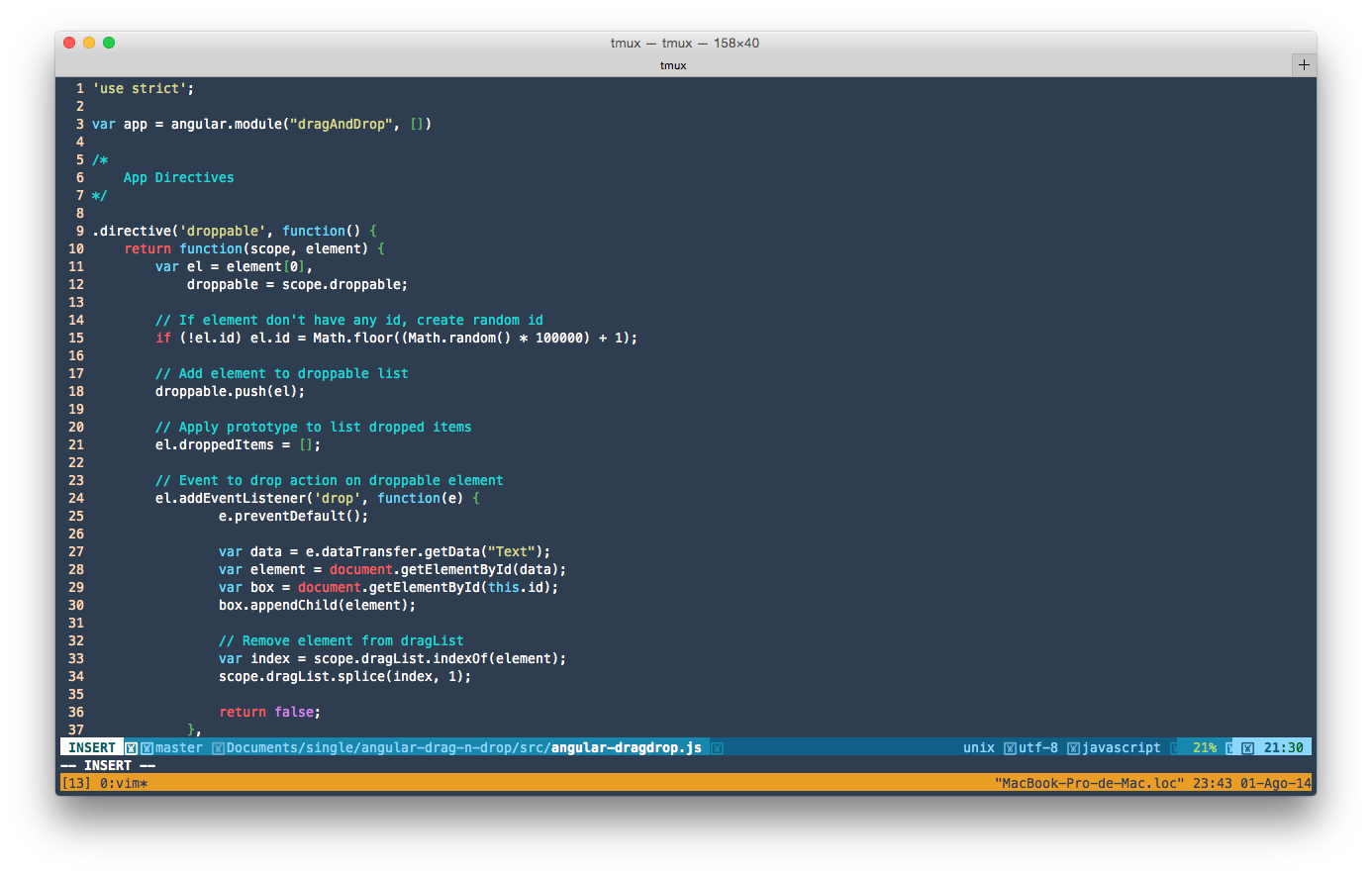Click comment 'Remove element from dragList'

[342, 640]
